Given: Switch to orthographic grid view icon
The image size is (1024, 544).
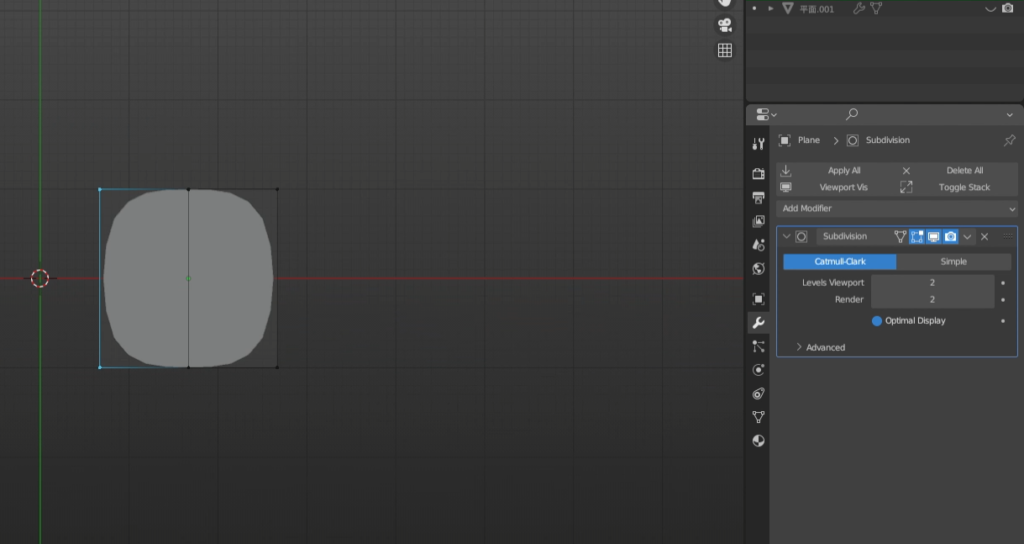Looking at the screenshot, I should point(725,50).
